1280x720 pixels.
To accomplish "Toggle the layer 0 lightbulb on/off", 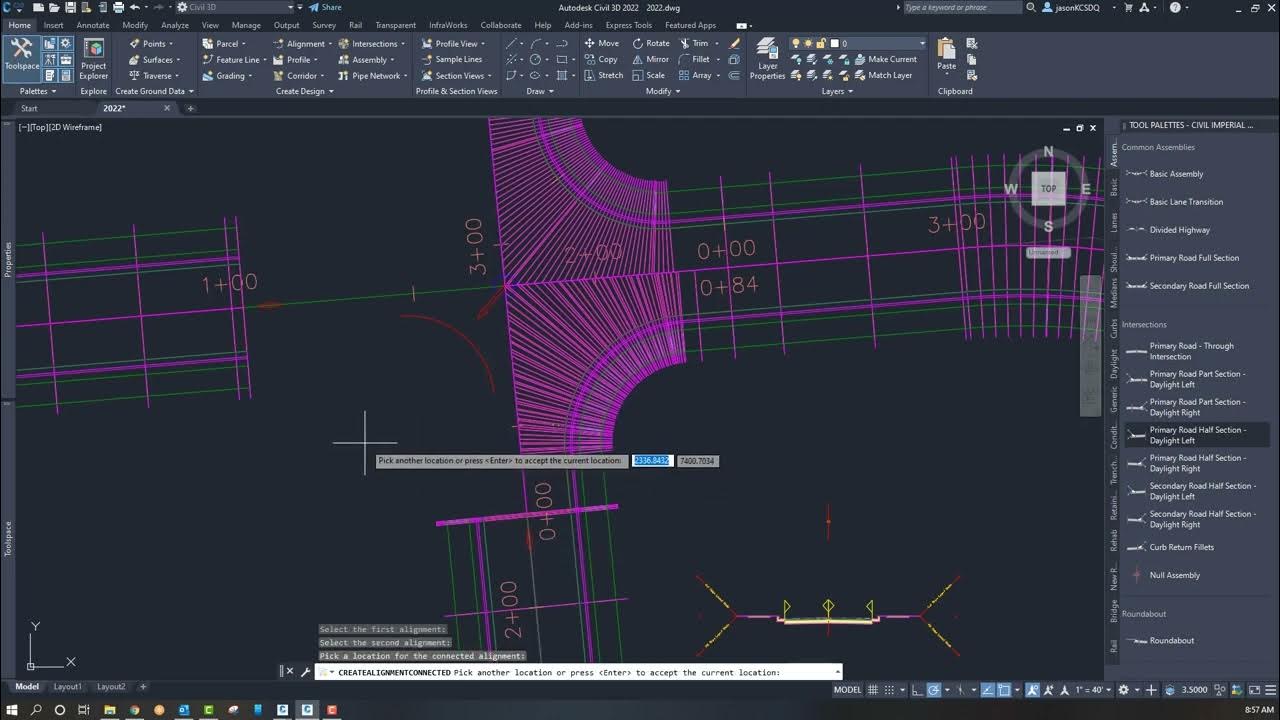I will tap(796, 43).
